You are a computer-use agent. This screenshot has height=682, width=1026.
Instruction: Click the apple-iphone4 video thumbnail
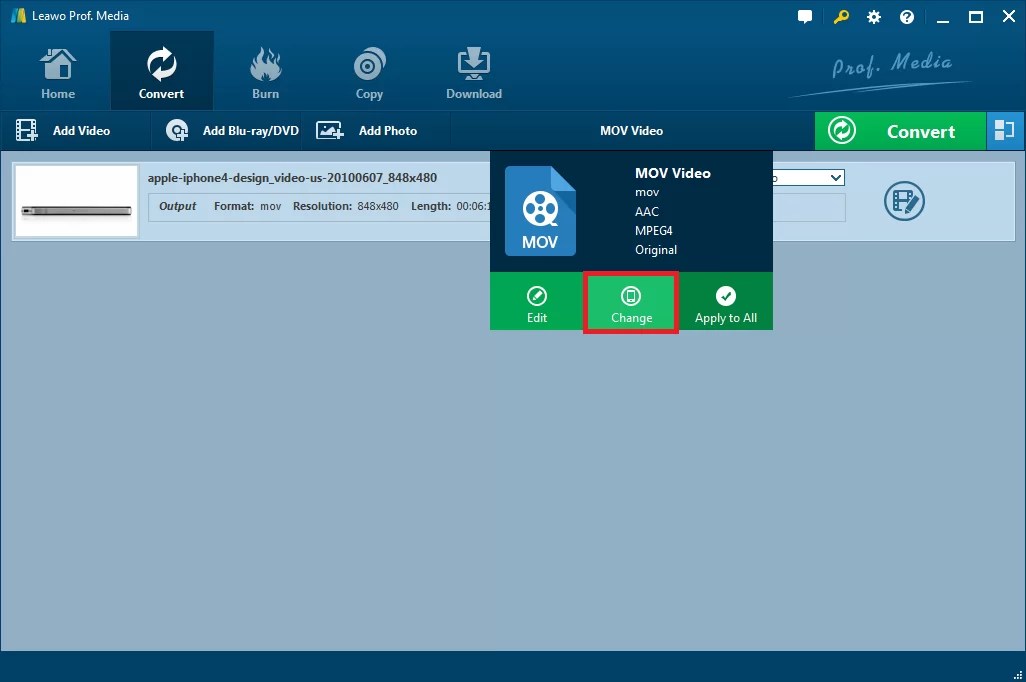point(76,200)
